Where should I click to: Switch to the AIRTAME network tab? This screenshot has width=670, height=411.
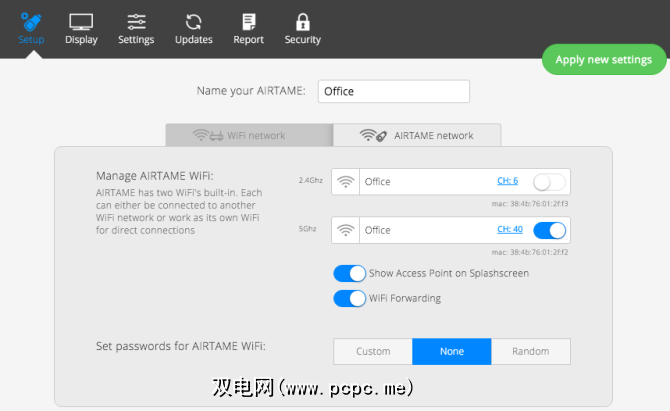tap(417, 135)
